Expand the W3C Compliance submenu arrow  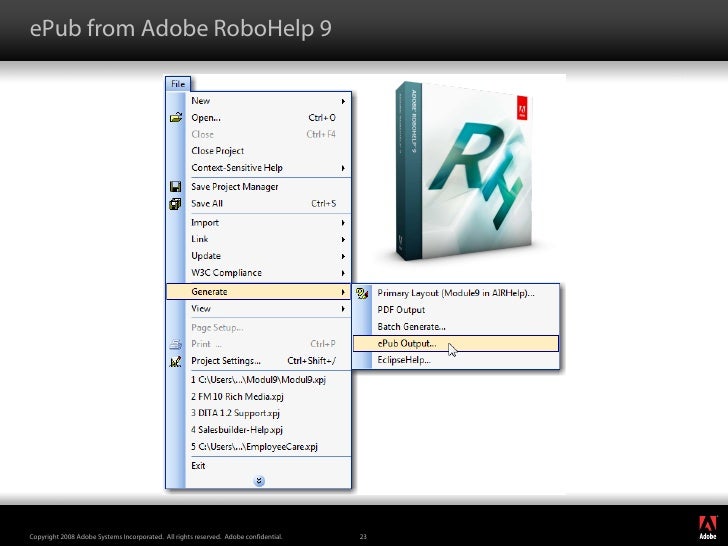click(x=343, y=273)
